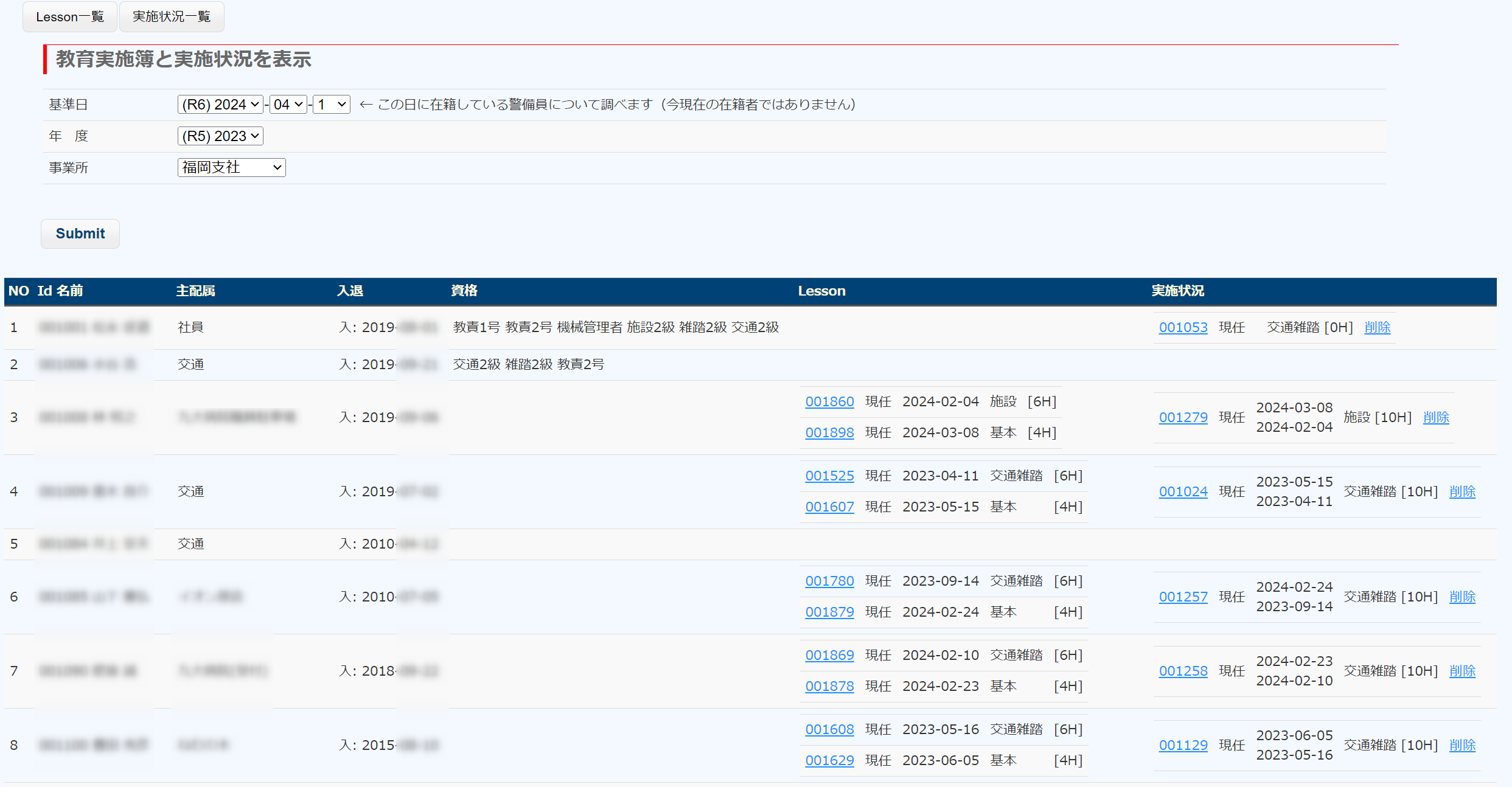Screen dimensions: 1512x787
Task: Open the 基準日 year dropdown (R6) 2024
Action: tap(220, 105)
